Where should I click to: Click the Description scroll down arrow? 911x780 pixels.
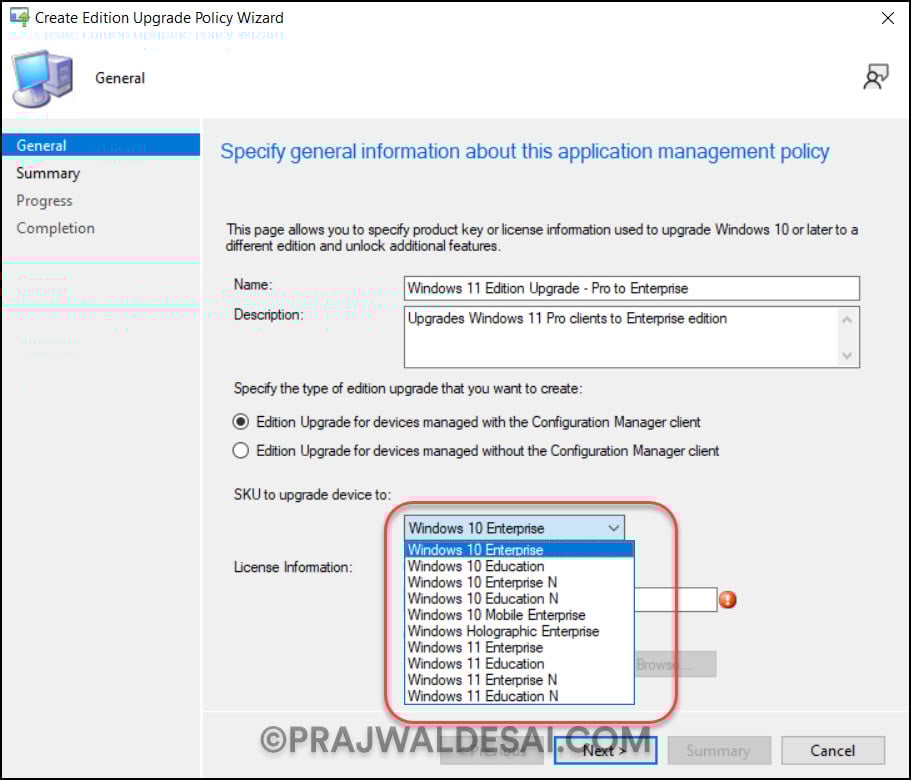tap(847, 355)
